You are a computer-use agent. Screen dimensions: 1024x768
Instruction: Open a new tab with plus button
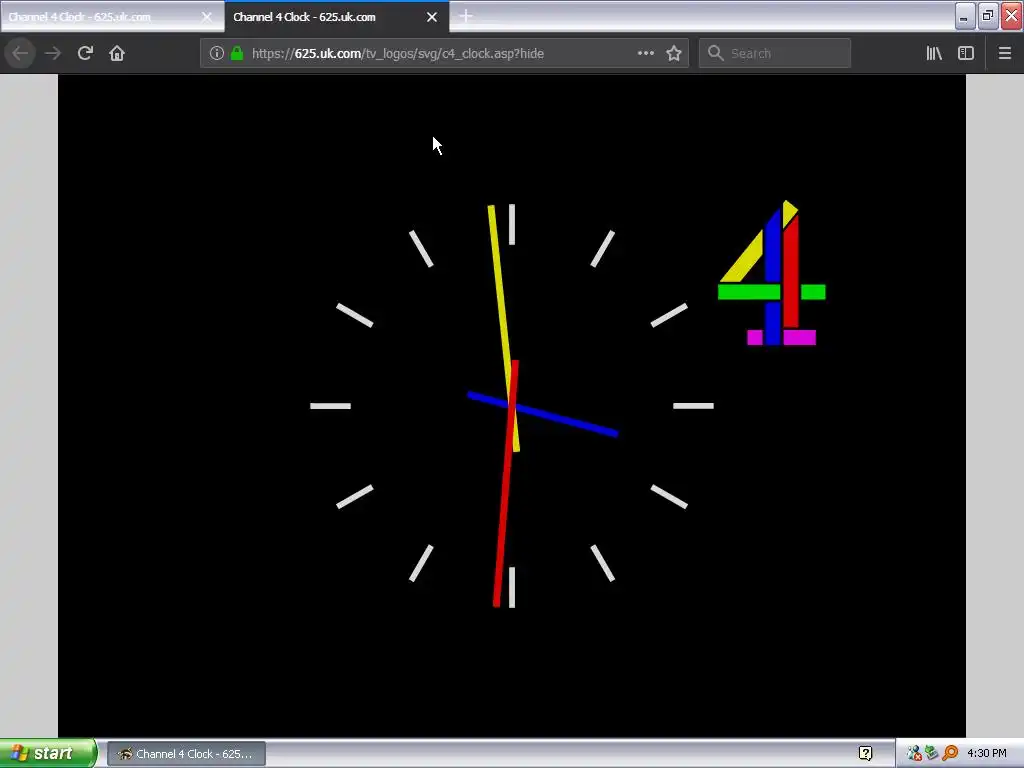click(x=466, y=16)
